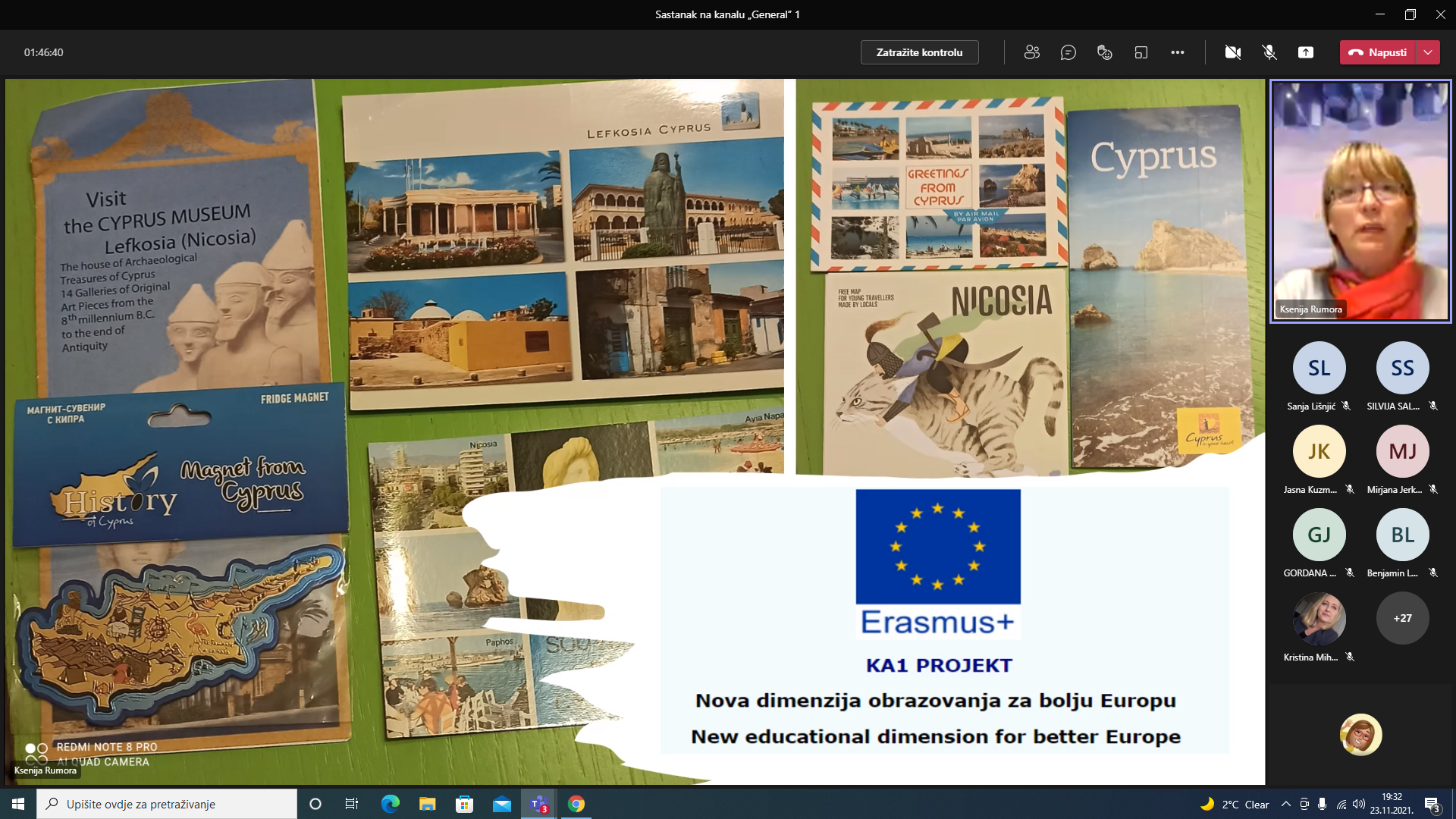This screenshot has width=1456, height=819.
Task: Open the meeting chat icon
Action: pos(1068,52)
